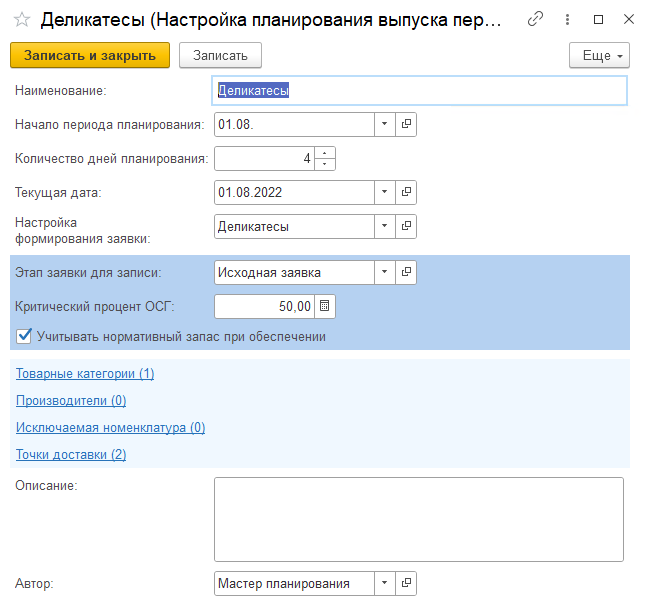Open the vertical three-dot options menu
Image resolution: width=648 pixels, height=607 pixels.
coord(568,18)
